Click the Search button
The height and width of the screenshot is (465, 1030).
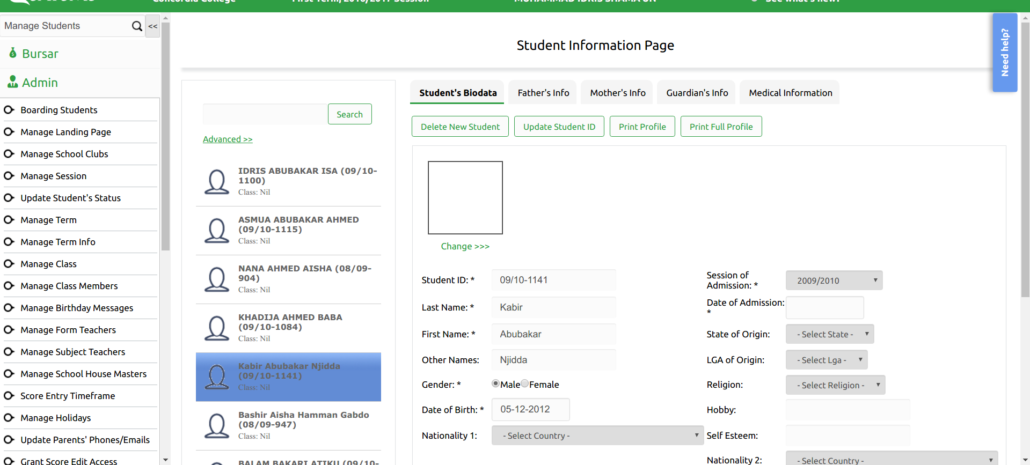[349, 114]
